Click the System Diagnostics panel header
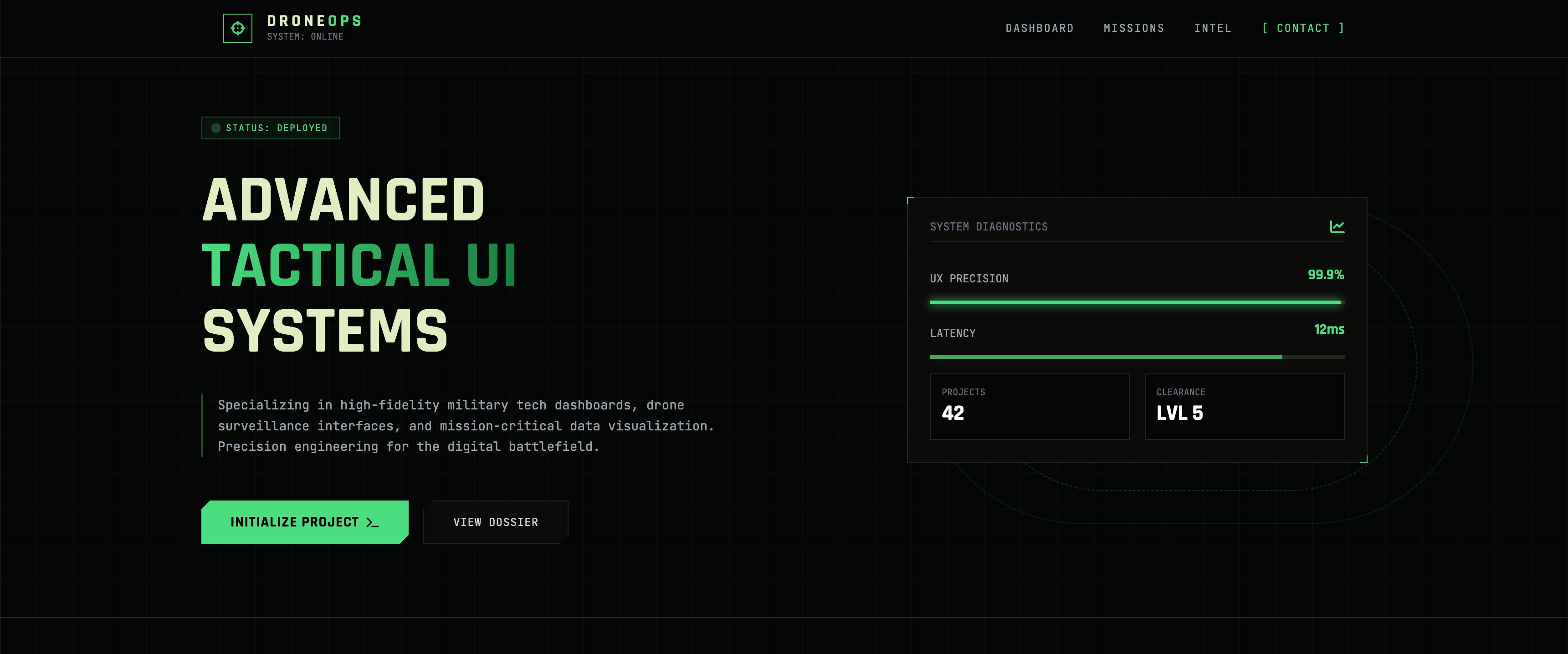Viewport: 1568px width, 654px height. point(989,226)
